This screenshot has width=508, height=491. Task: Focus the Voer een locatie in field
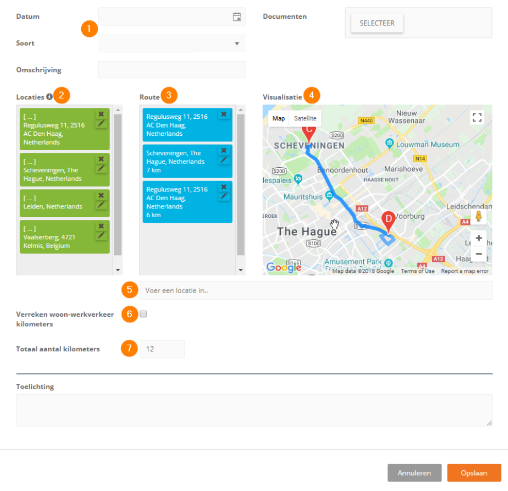tap(316, 290)
